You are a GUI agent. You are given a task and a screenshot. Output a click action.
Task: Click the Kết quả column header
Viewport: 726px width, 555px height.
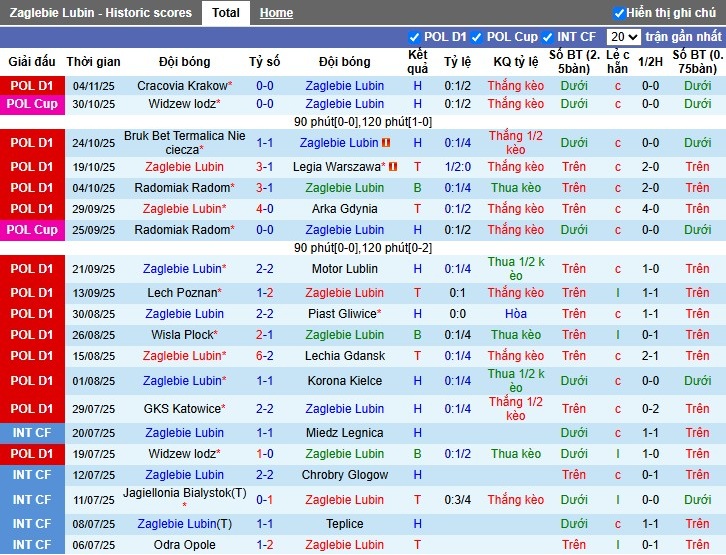pyautogui.click(x=418, y=62)
